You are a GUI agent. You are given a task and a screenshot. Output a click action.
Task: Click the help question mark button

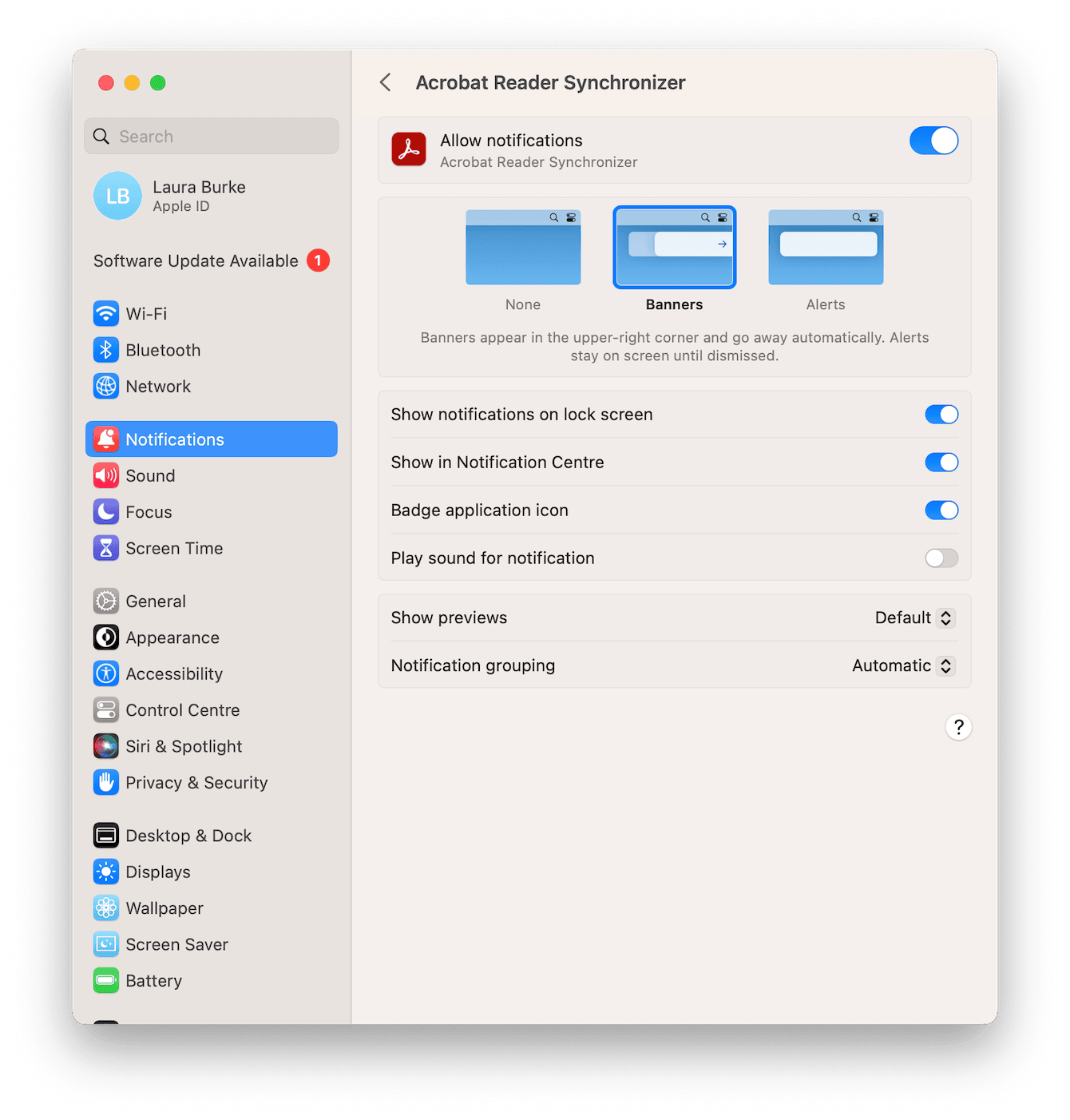[958, 727]
